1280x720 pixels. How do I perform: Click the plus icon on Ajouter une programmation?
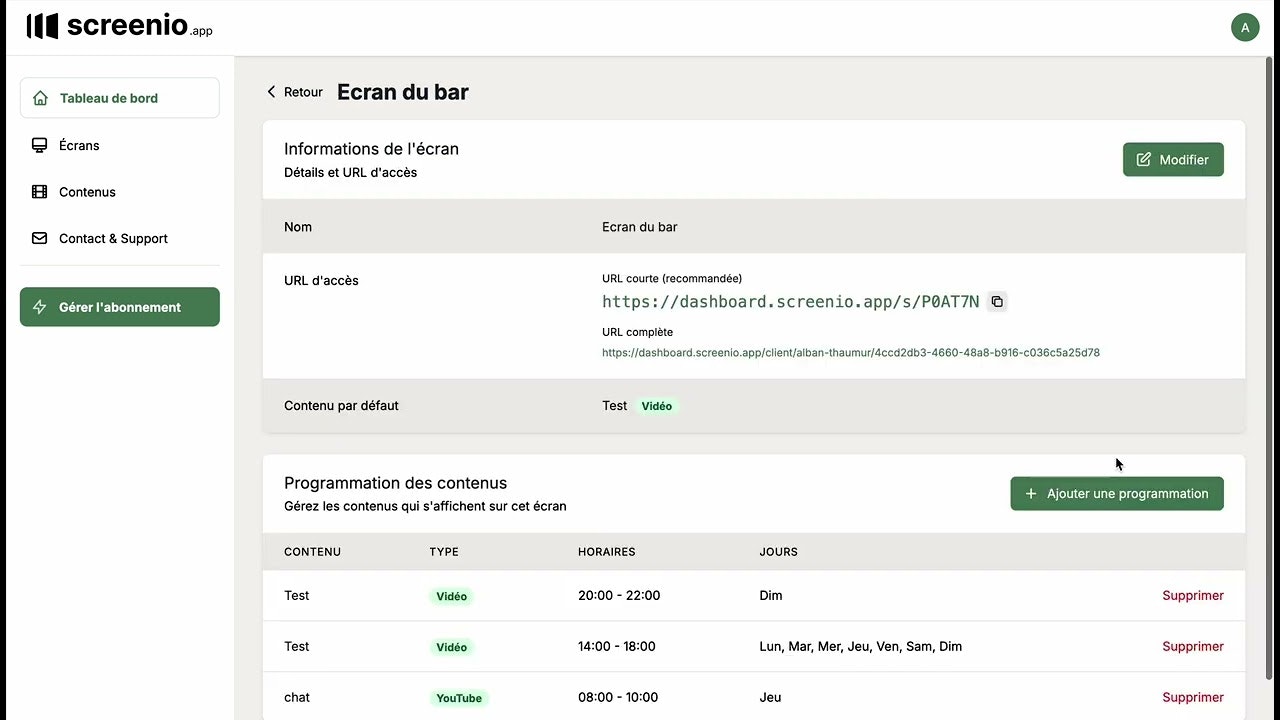[1031, 493]
